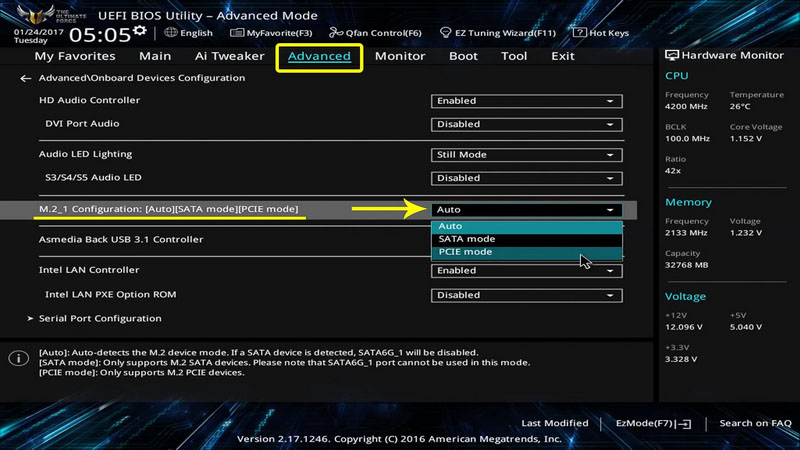
Task: Launch EZ Tuning Wizard bulb icon
Action: click(x=445, y=33)
